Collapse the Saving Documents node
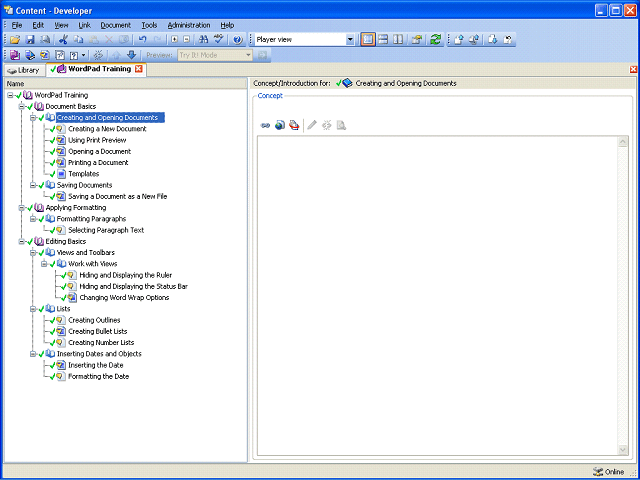 [x=33, y=185]
